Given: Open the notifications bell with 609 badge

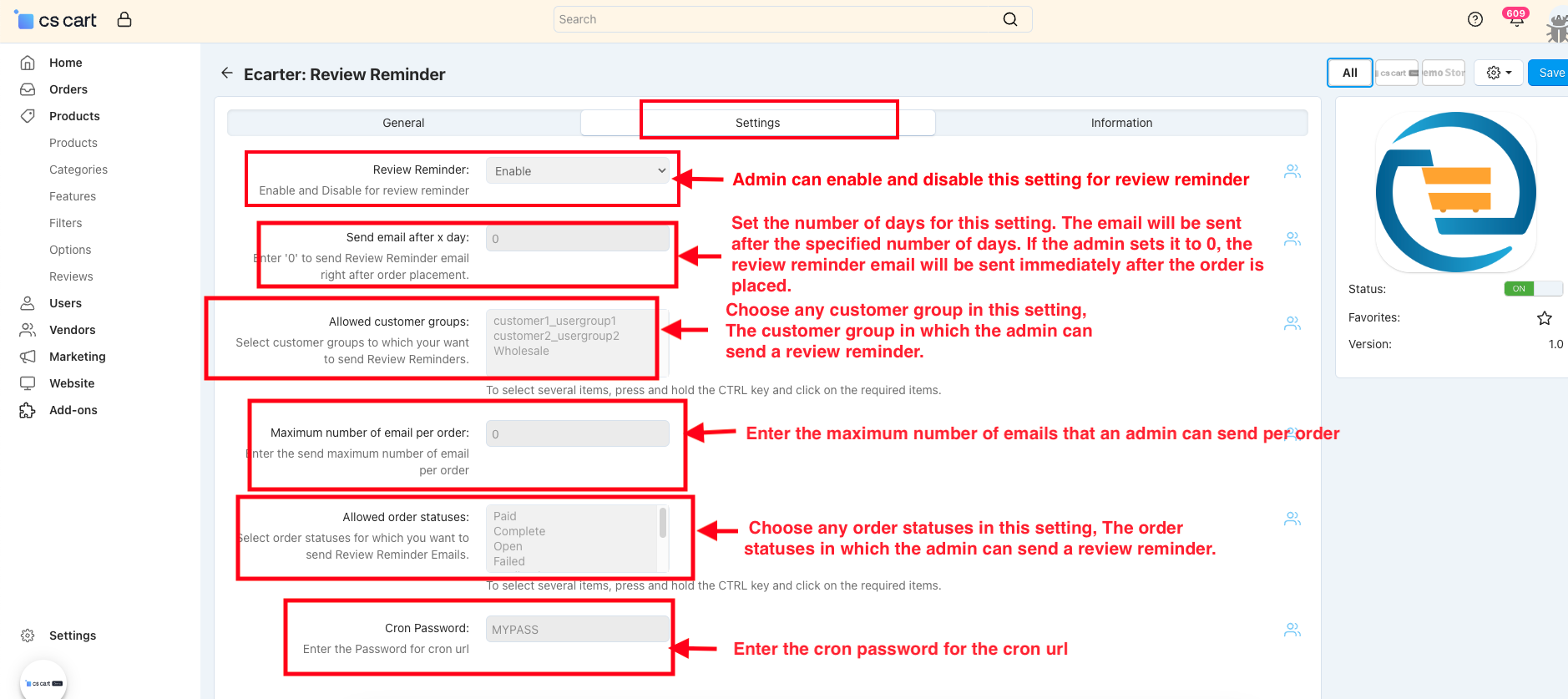Looking at the screenshot, I should pyautogui.click(x=1515, y=20).
